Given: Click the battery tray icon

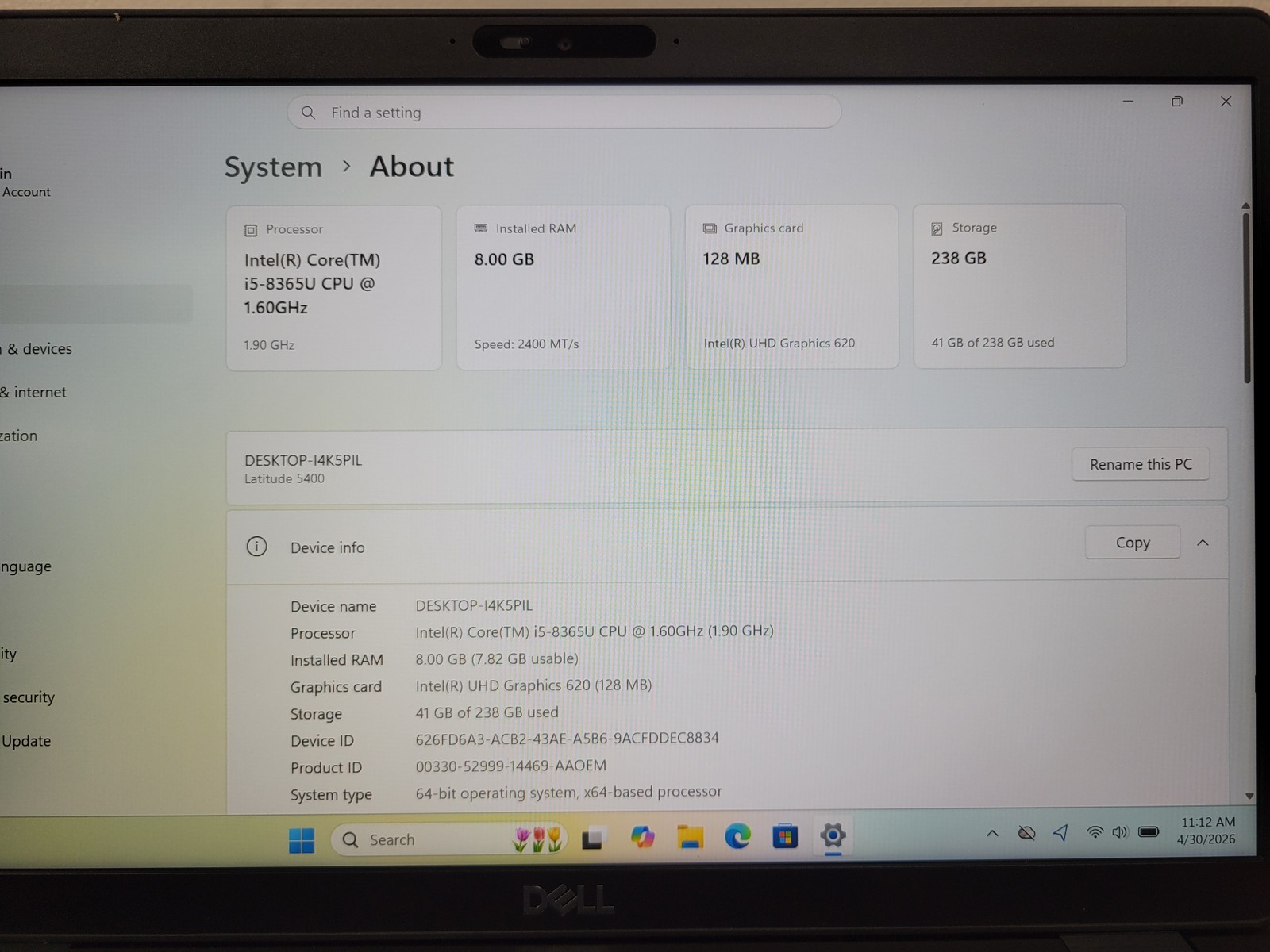Looking at the screenshot, I should 1149,832.
